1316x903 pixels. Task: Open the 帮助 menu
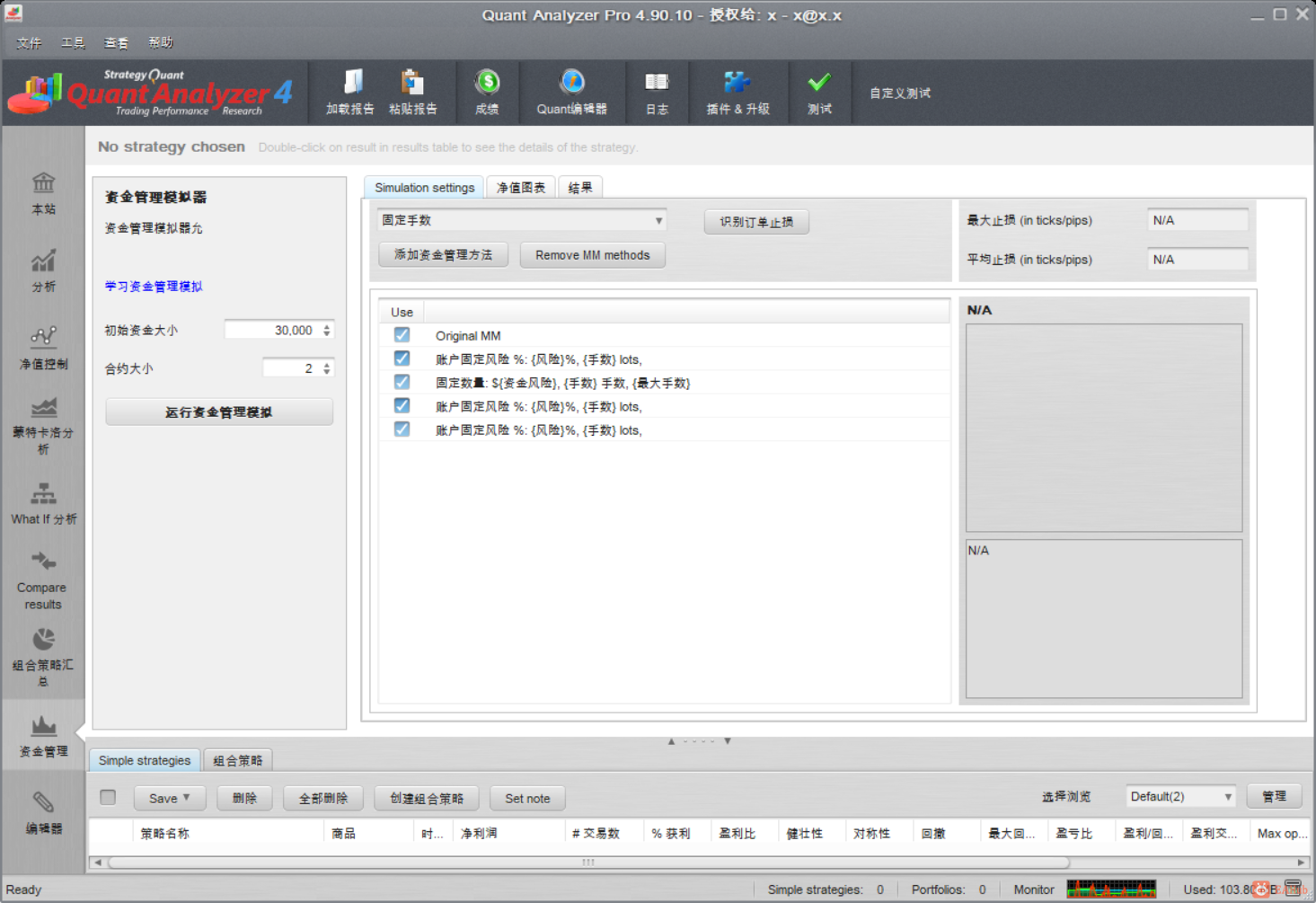(161, 42)
